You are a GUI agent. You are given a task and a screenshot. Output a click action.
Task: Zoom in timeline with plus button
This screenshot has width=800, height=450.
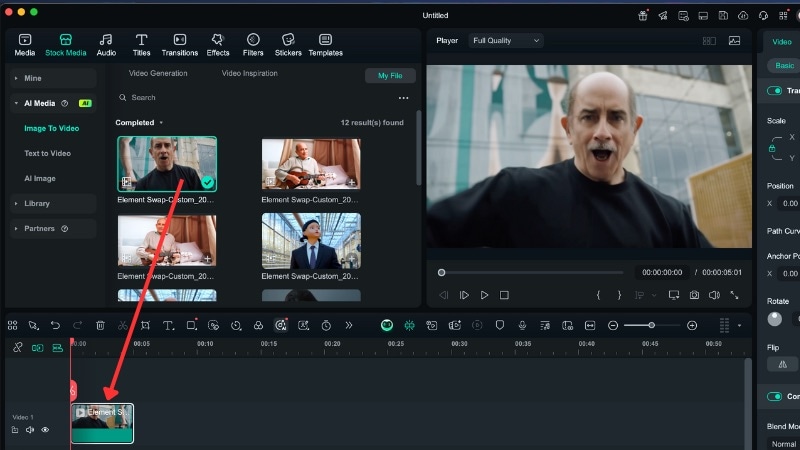click(x=692, y=325)
